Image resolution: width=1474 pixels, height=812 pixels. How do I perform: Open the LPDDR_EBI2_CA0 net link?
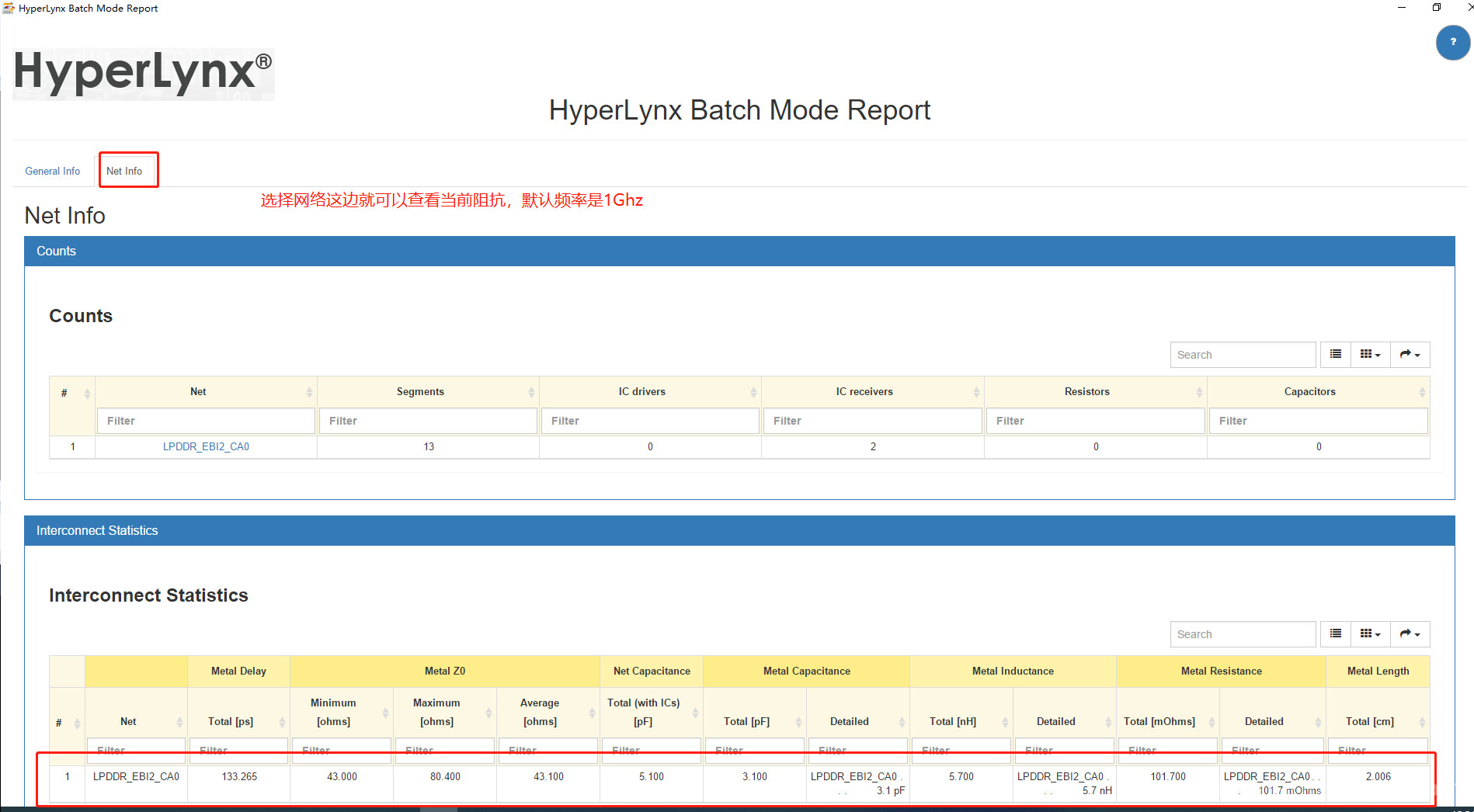click(x=206, y=446)
